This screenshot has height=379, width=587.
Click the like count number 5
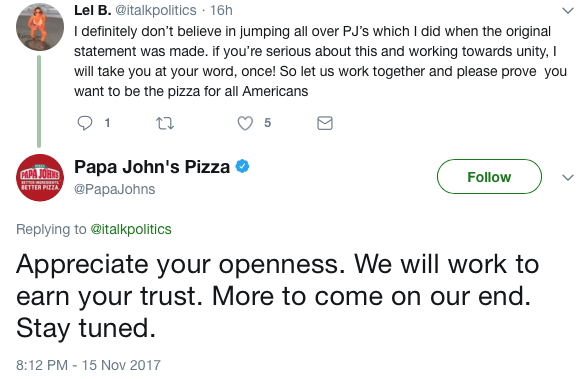(x=267, y=123)
